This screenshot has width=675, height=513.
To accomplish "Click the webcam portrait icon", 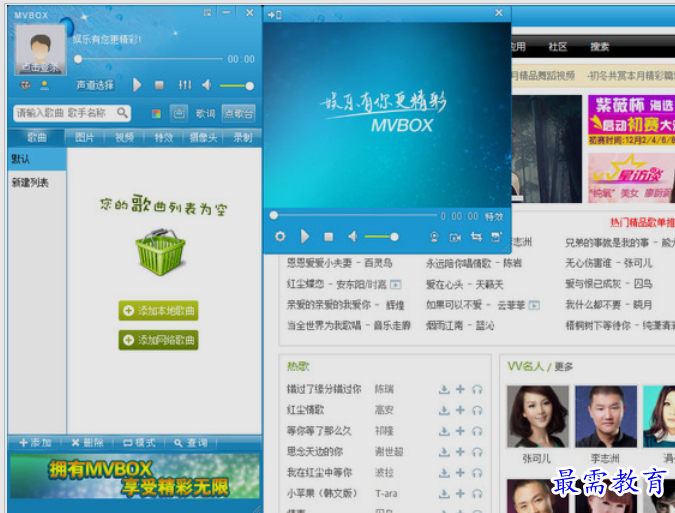I will click(x=434, y=237).
